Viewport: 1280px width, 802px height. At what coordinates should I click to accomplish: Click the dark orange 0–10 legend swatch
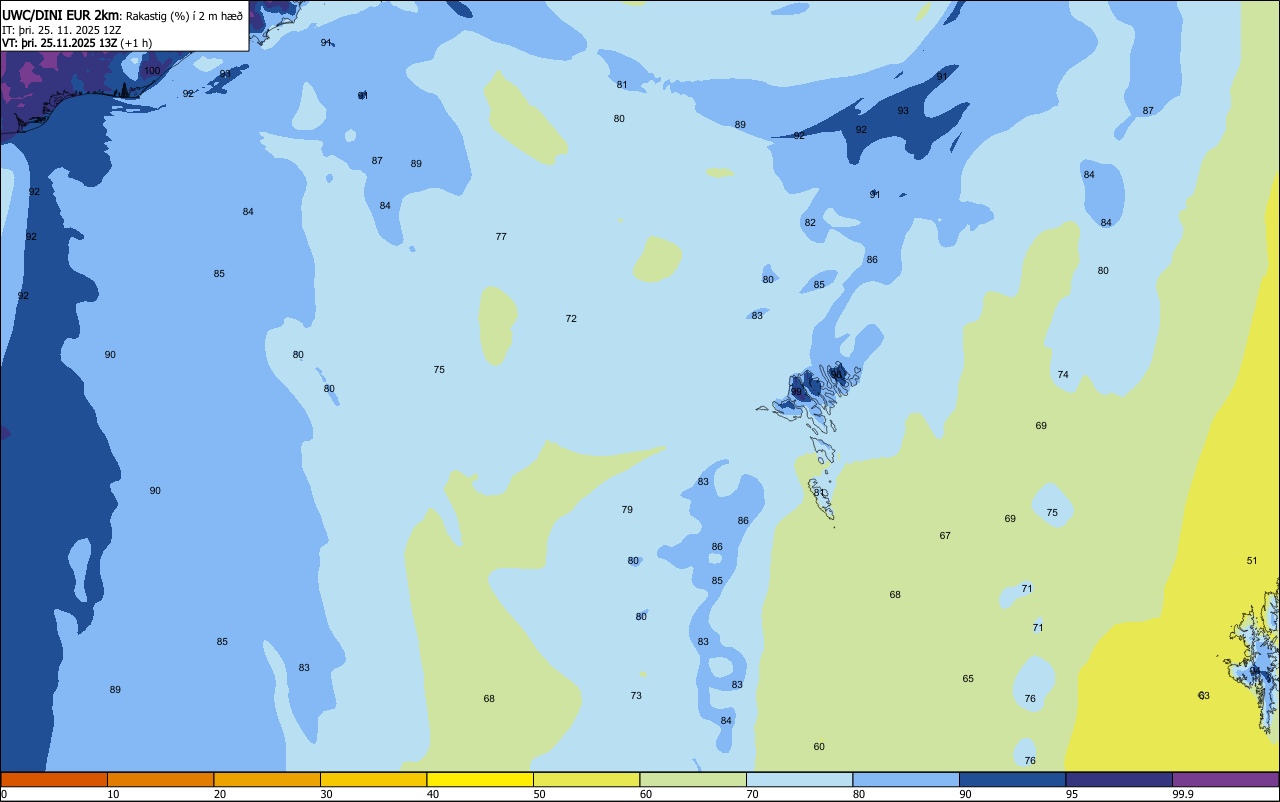click(54, 779)
